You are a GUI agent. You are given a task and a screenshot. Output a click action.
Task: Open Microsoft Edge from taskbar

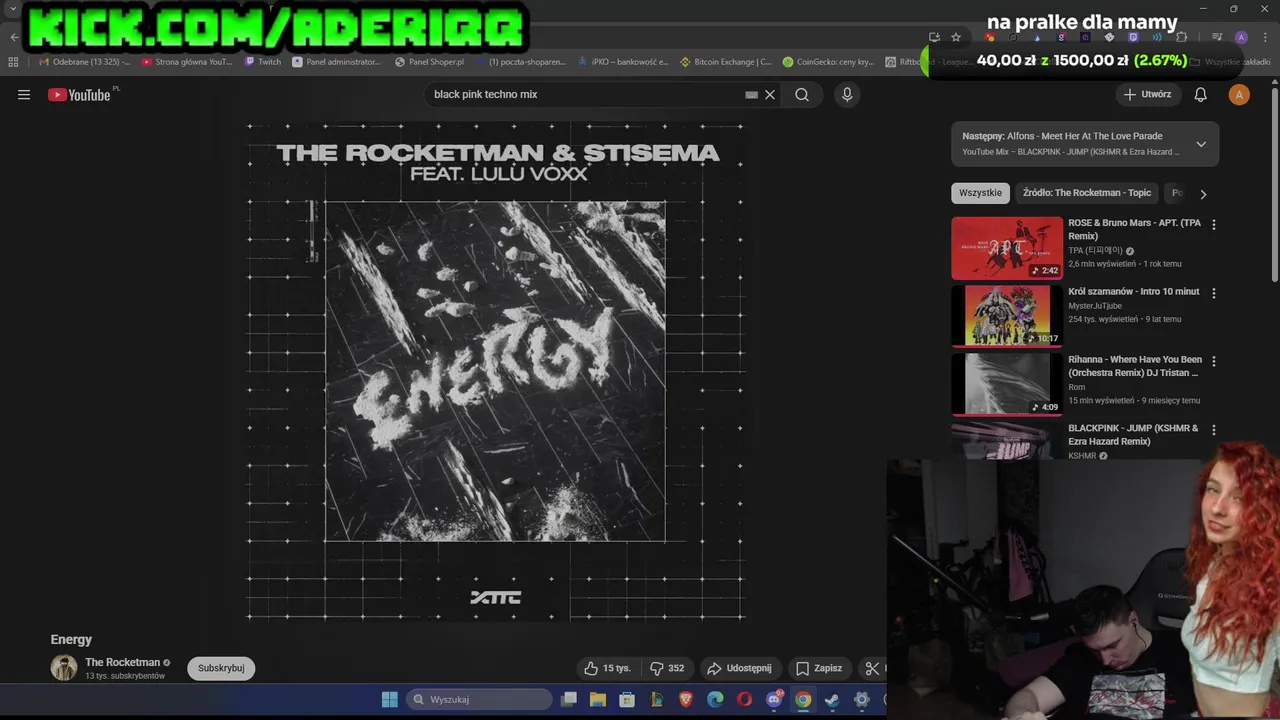pyautogui.click(x=715, y=699)
